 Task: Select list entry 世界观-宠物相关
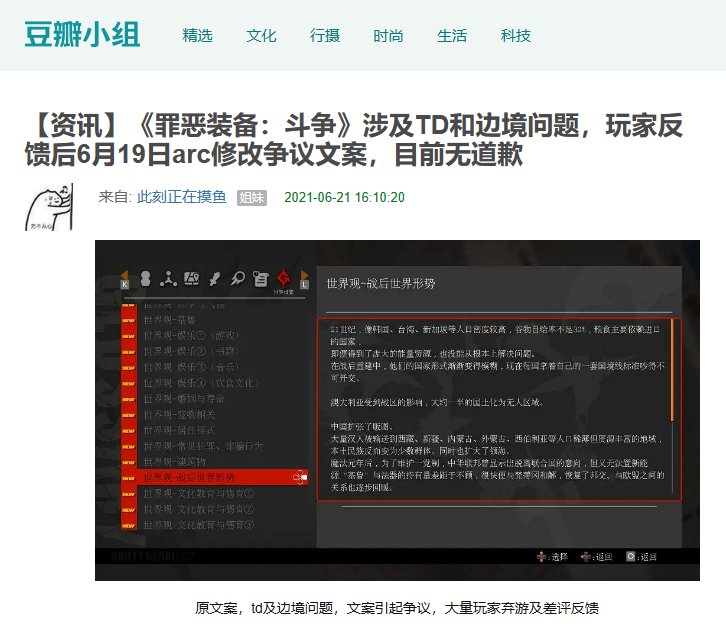pyautogui.click(x=179, y=414)
